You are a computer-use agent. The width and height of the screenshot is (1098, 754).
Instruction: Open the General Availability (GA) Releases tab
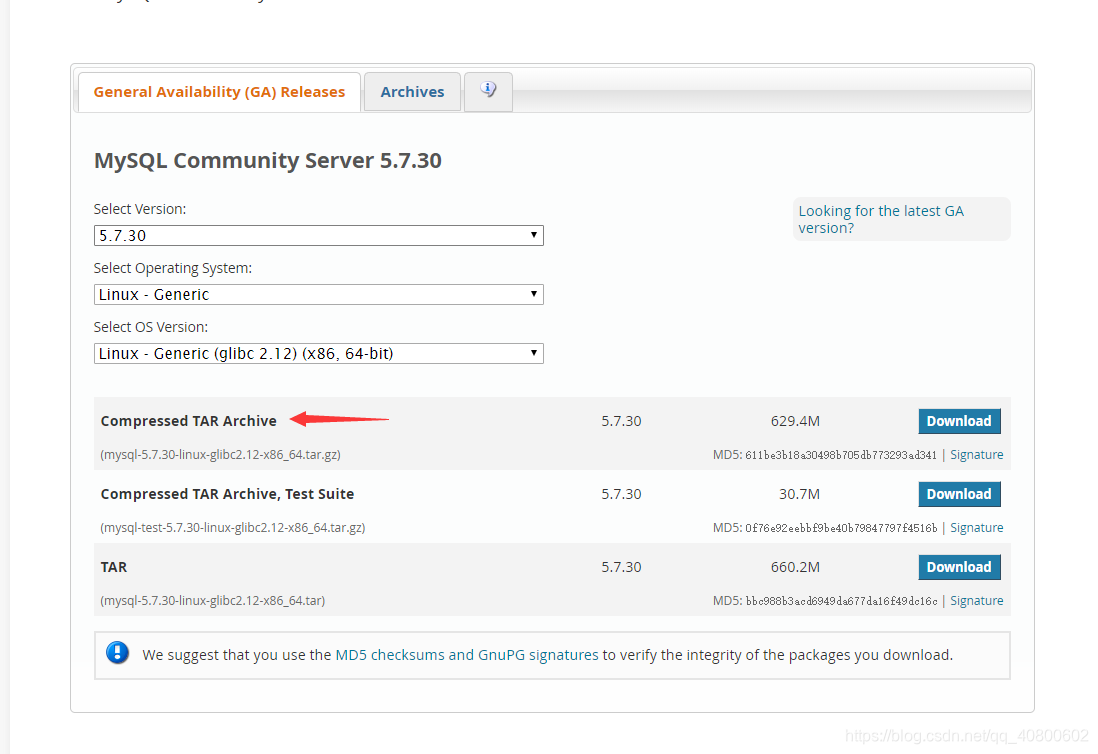coord(219,92)
